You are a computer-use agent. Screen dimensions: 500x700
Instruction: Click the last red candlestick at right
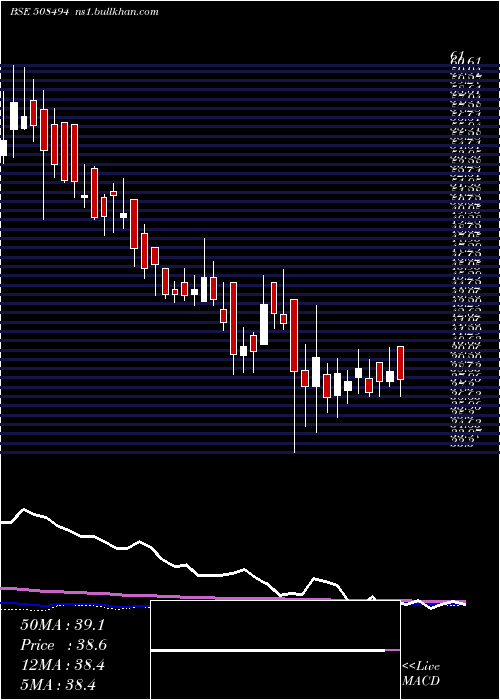click(x=400, y=363)
